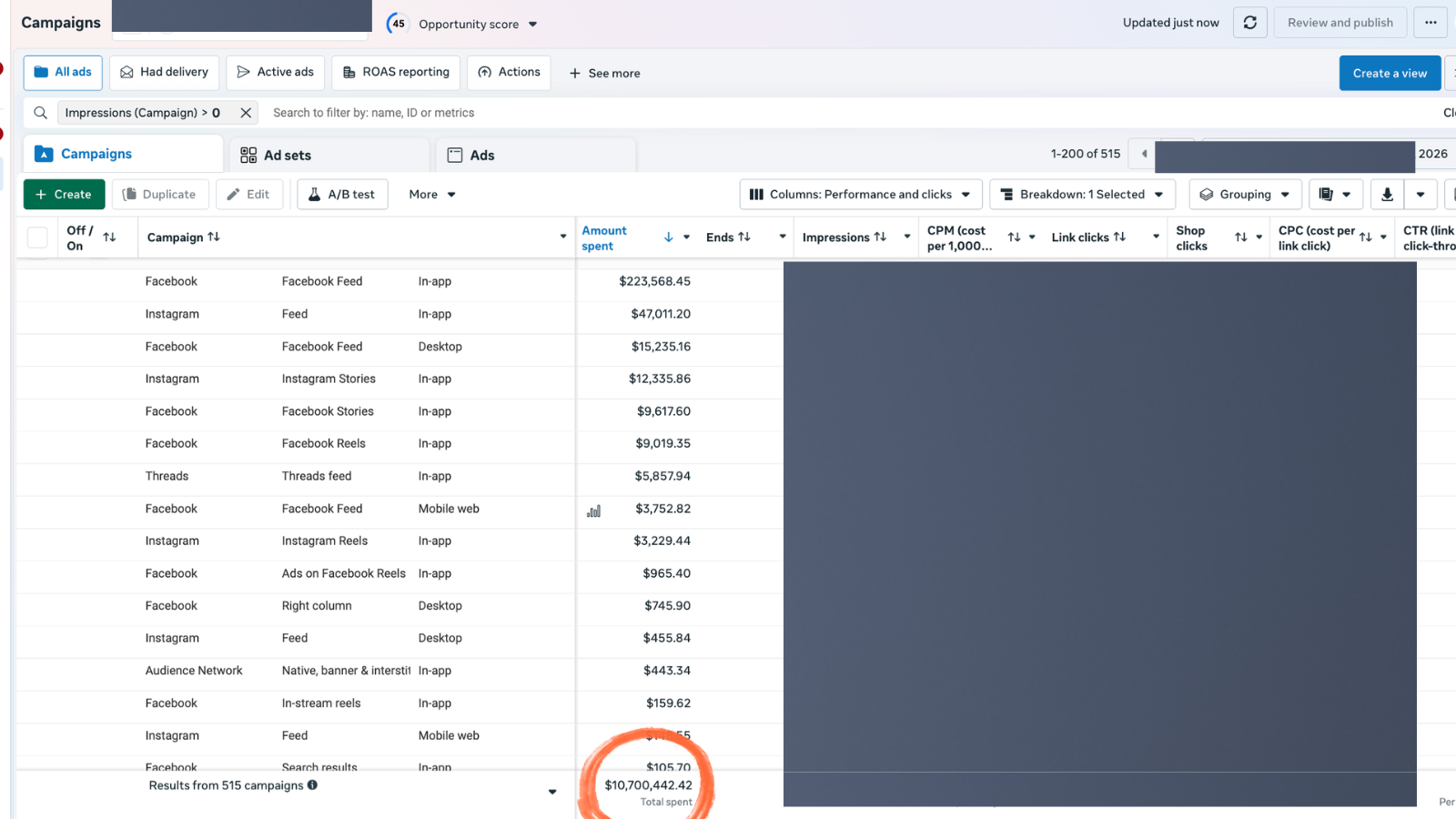Click Review and publish
1456x819 pixels.
[x=1340, y=23]
